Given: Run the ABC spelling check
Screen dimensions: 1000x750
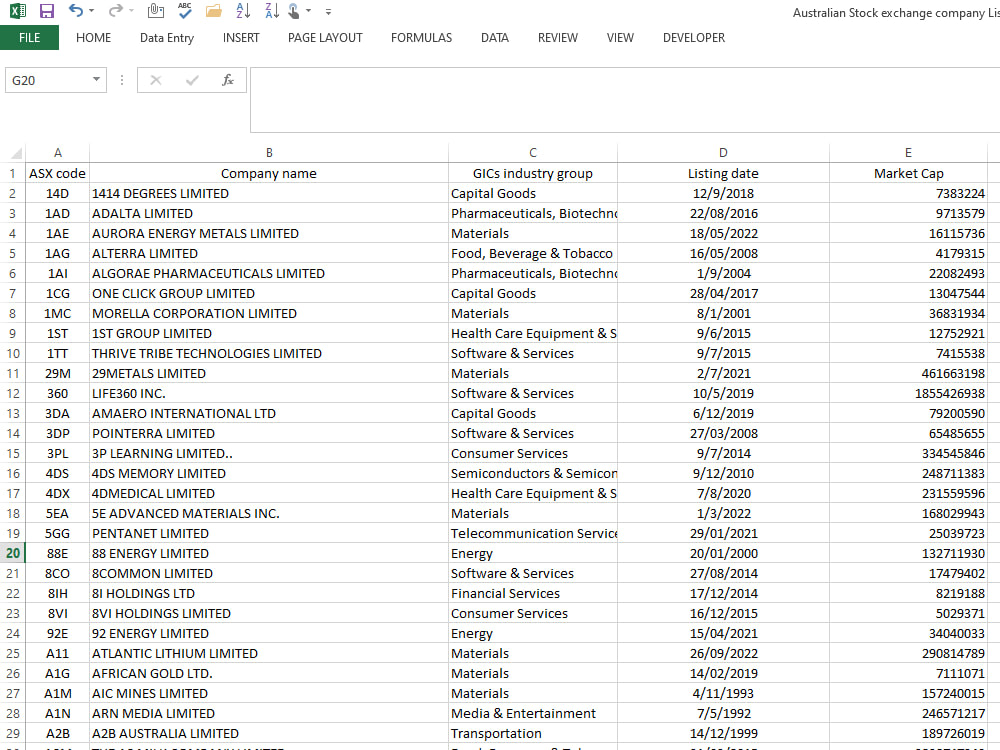Looking at the screenshot, I should [185, 10].
